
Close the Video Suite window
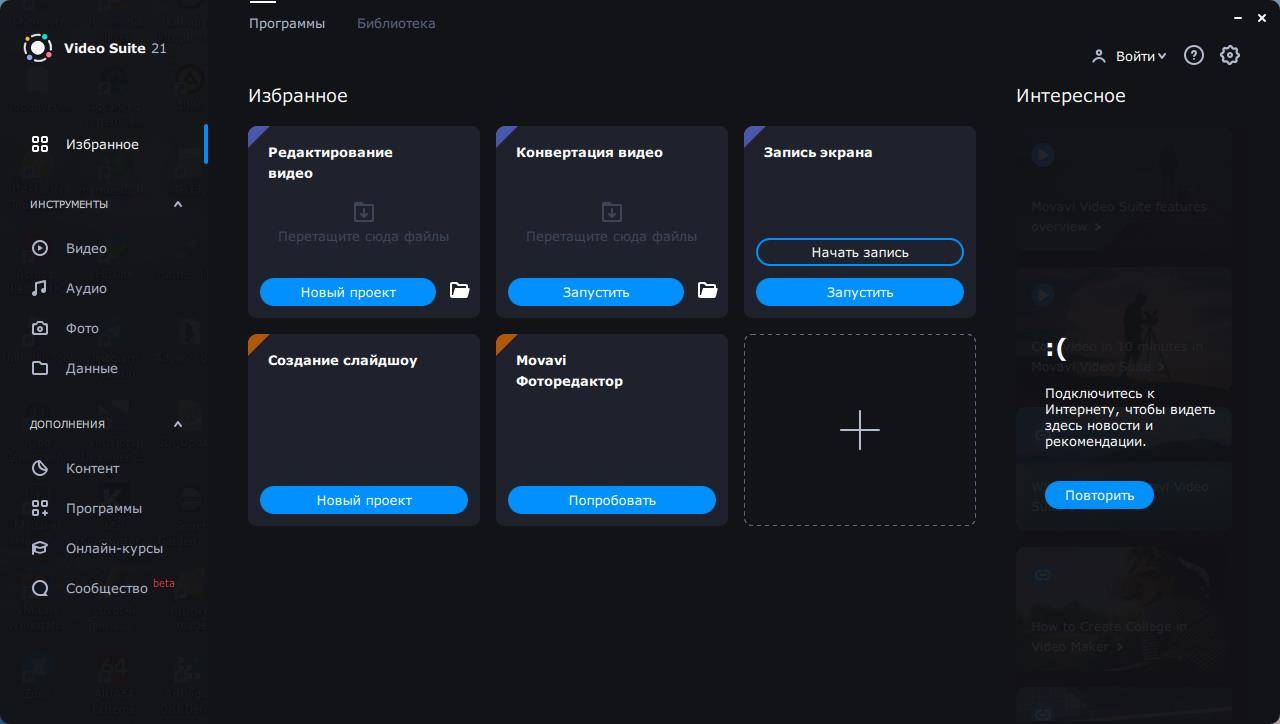(1263, 17)
